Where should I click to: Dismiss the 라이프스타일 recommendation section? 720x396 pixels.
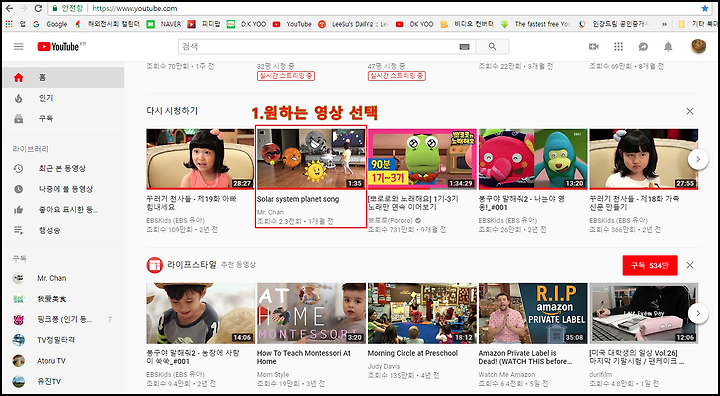690,265
